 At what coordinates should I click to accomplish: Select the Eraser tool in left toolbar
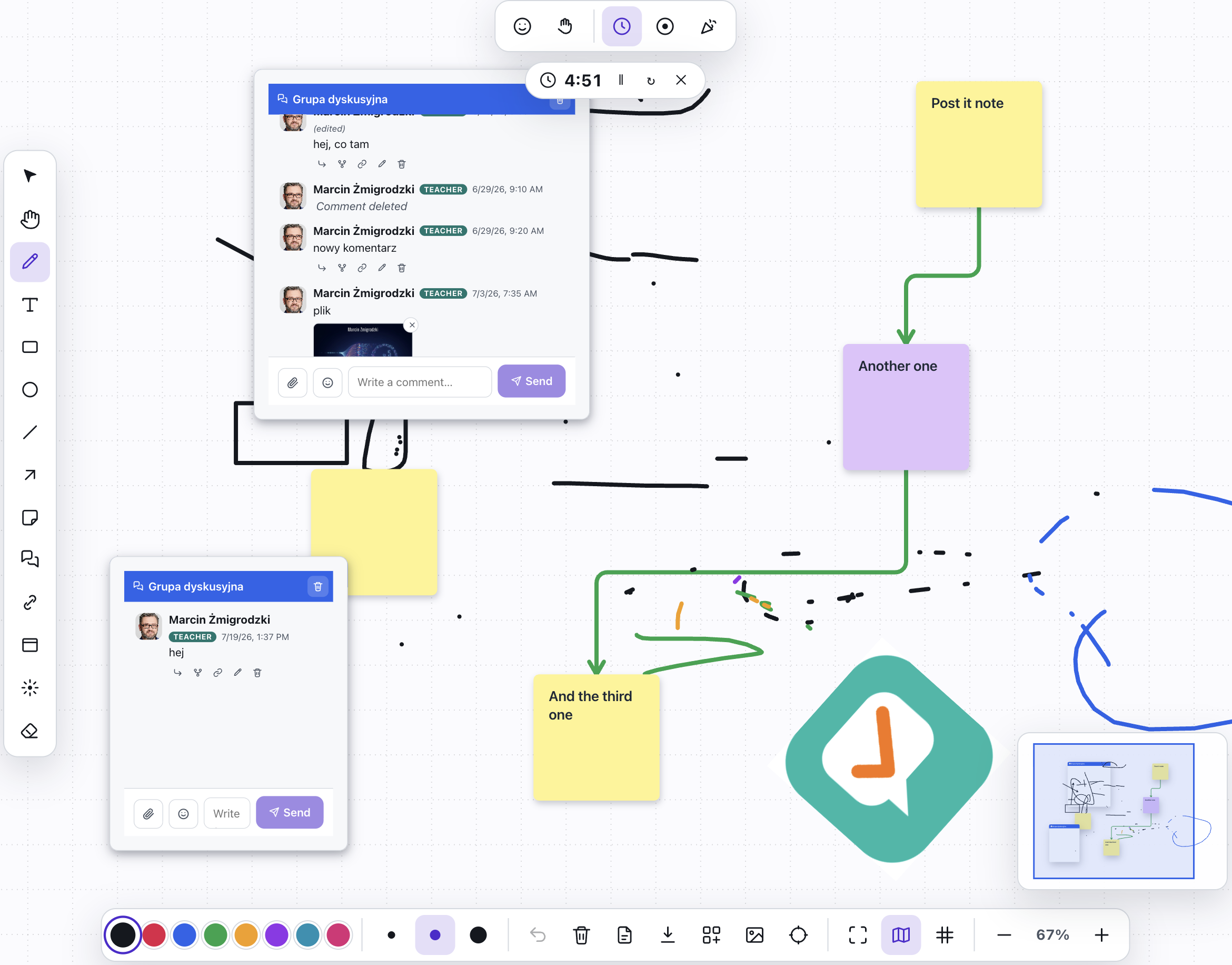[x=30, y=731]
